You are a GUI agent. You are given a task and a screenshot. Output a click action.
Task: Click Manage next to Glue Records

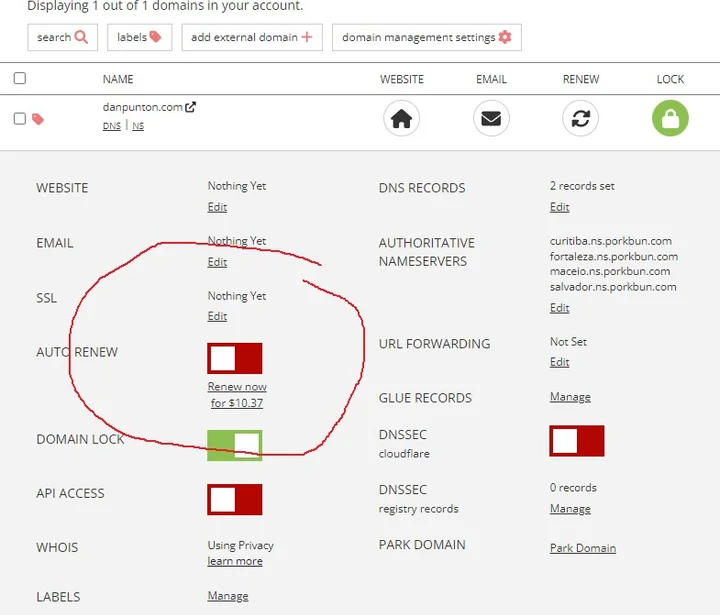tap(570, 397)
